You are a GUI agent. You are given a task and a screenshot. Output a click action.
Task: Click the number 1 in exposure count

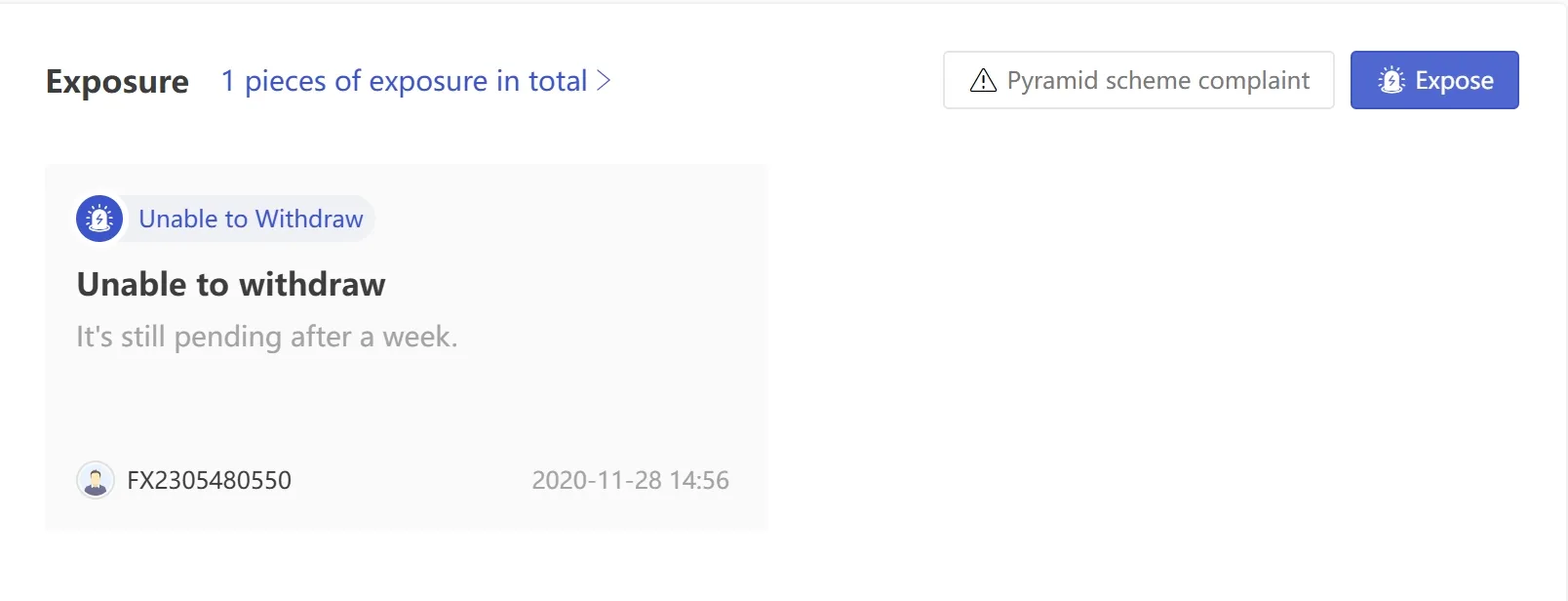[x=227, y=81]
